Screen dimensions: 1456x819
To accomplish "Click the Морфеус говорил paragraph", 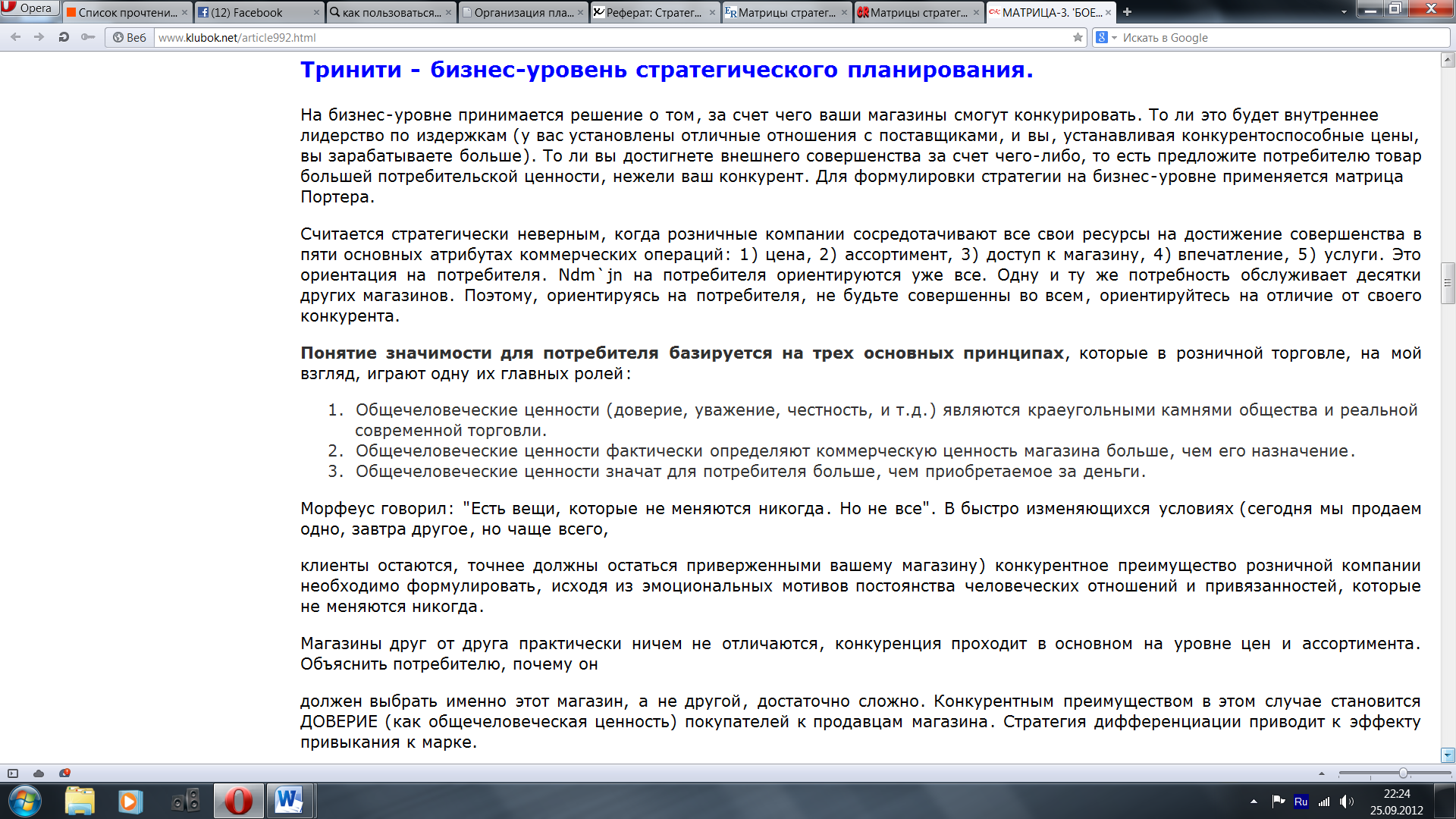I will (x=861, y=519).
